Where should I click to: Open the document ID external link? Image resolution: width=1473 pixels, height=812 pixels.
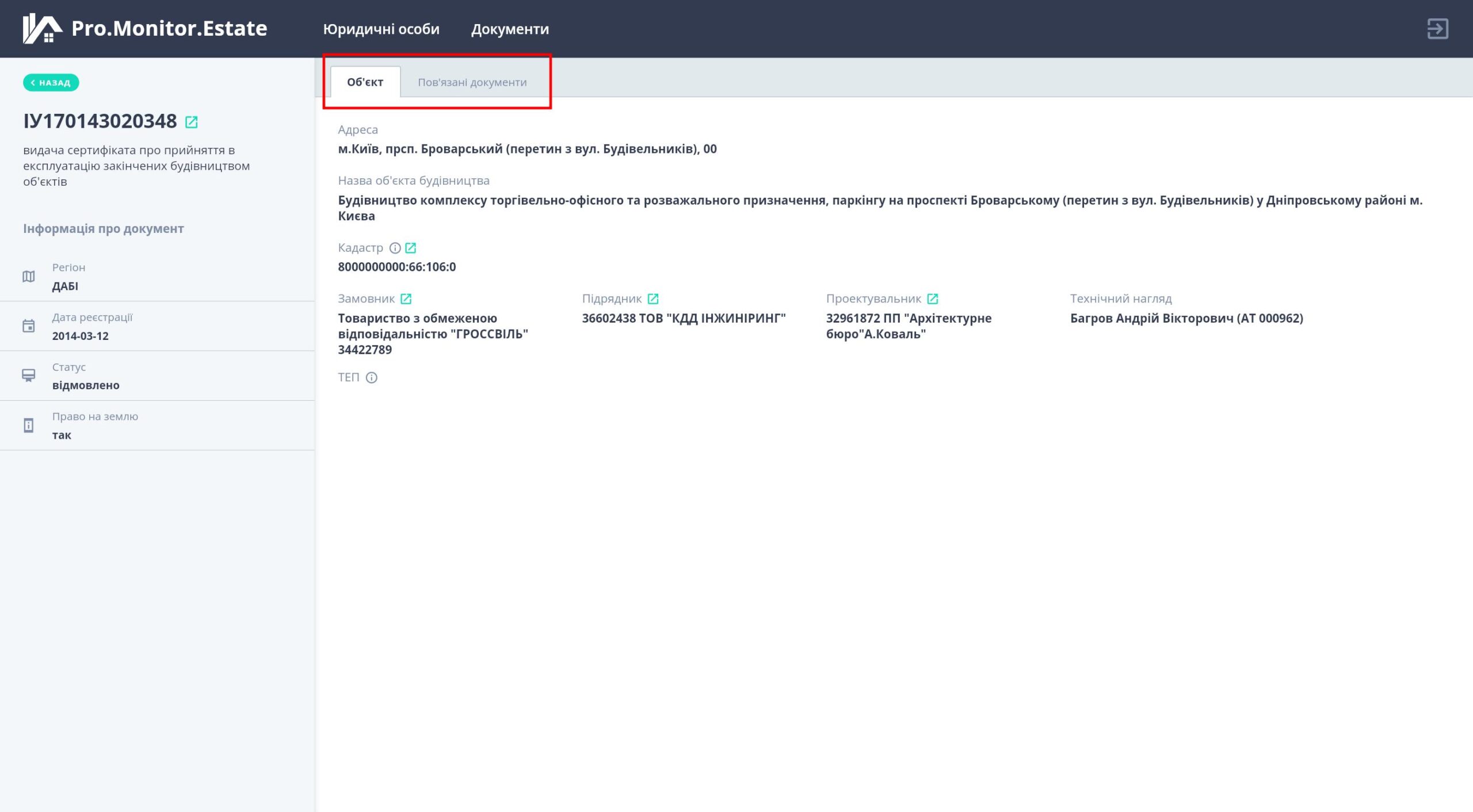point(192,122)
